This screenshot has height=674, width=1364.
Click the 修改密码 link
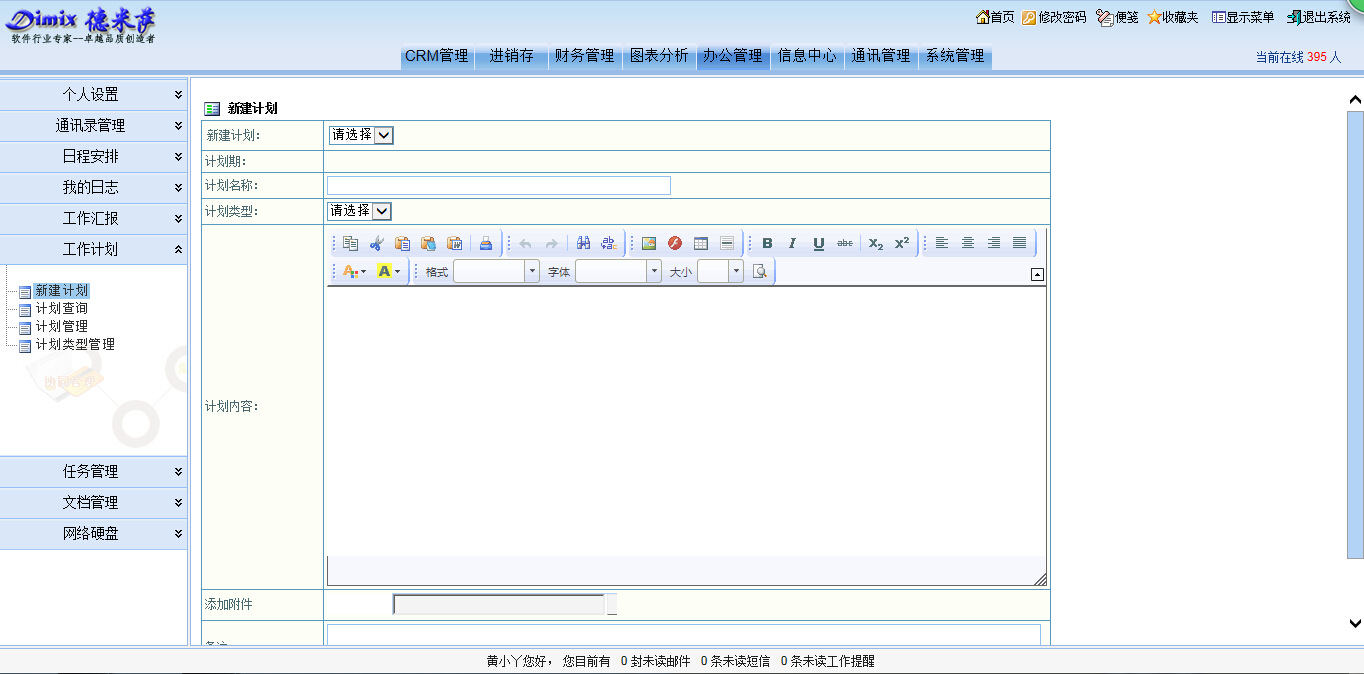[x=1054, y=17]
